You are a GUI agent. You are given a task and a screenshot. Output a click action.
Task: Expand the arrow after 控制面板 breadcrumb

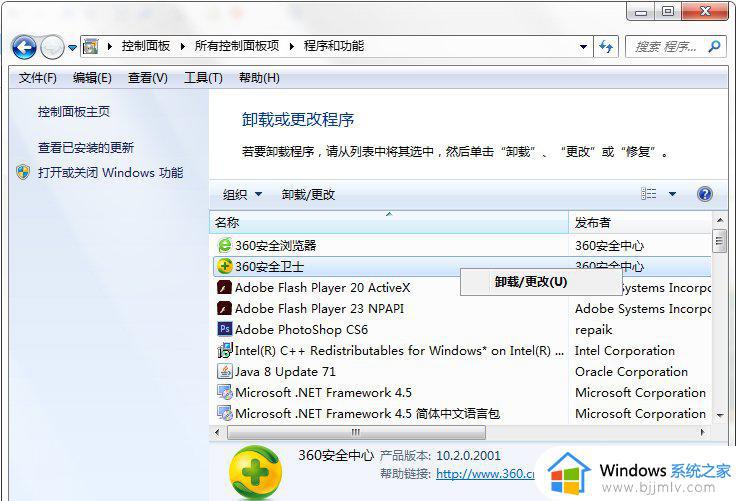182,46
